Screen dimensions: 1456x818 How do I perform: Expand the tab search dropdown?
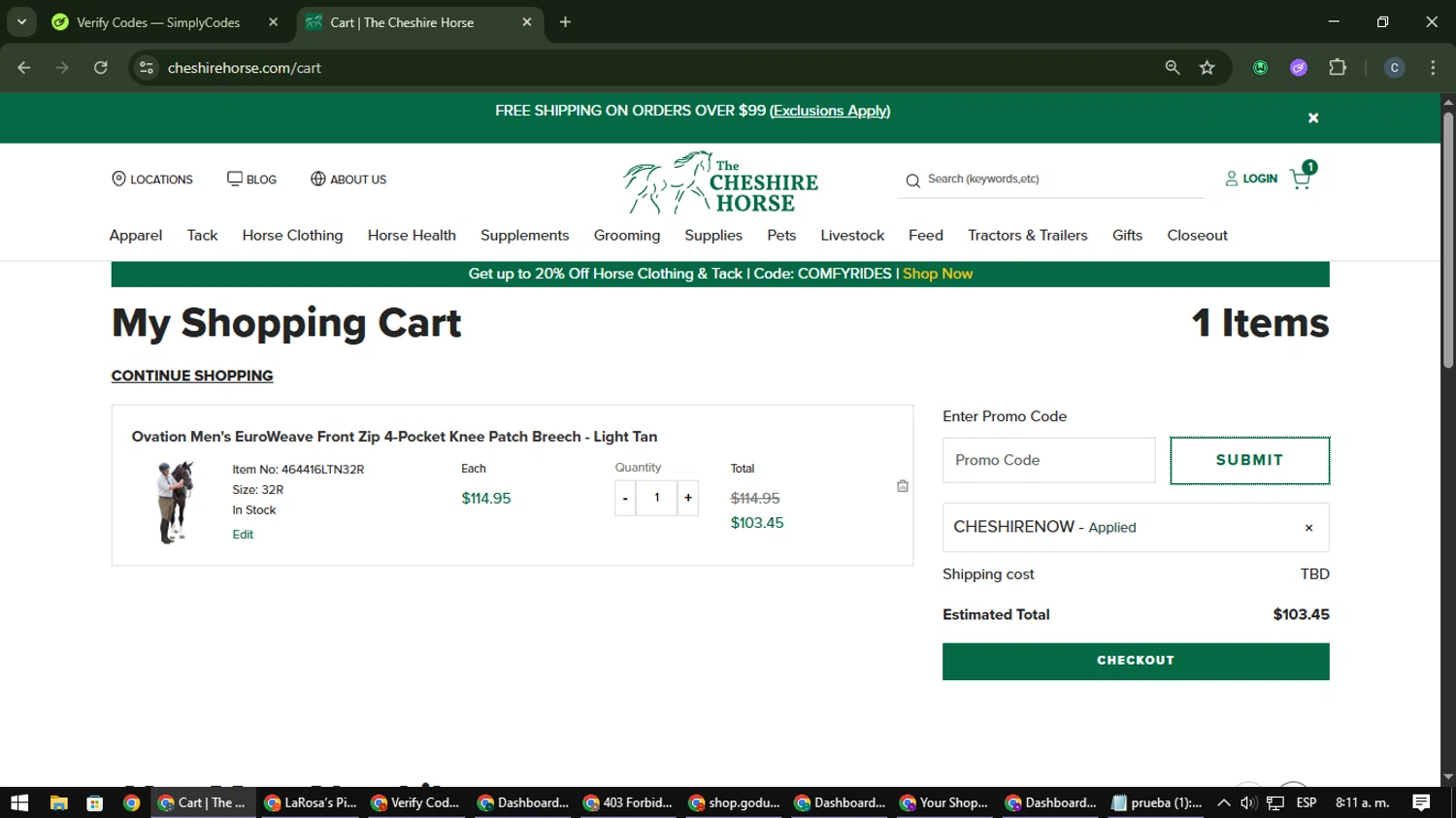[x=21, y=22]
